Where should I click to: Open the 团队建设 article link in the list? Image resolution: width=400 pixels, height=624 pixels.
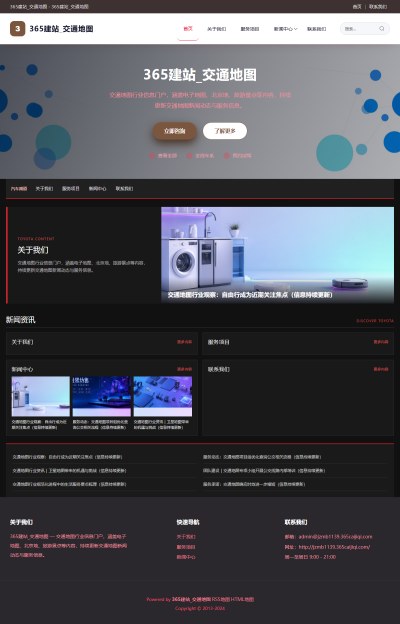click(x=264, y=470)
